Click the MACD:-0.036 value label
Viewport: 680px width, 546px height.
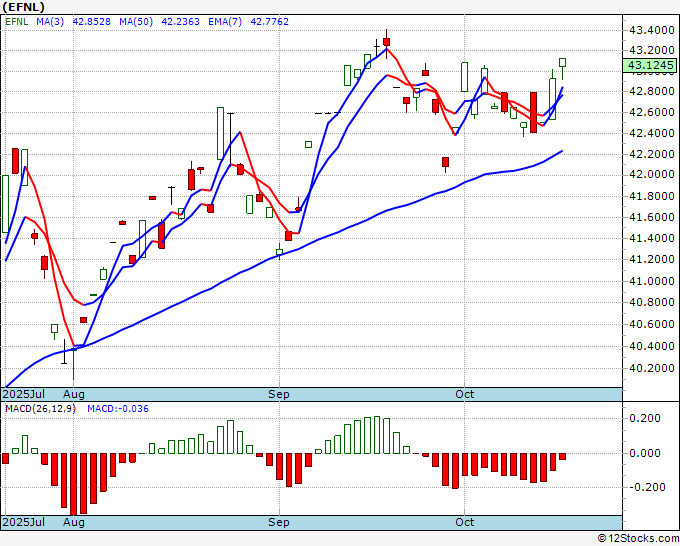tap(118, 409)
